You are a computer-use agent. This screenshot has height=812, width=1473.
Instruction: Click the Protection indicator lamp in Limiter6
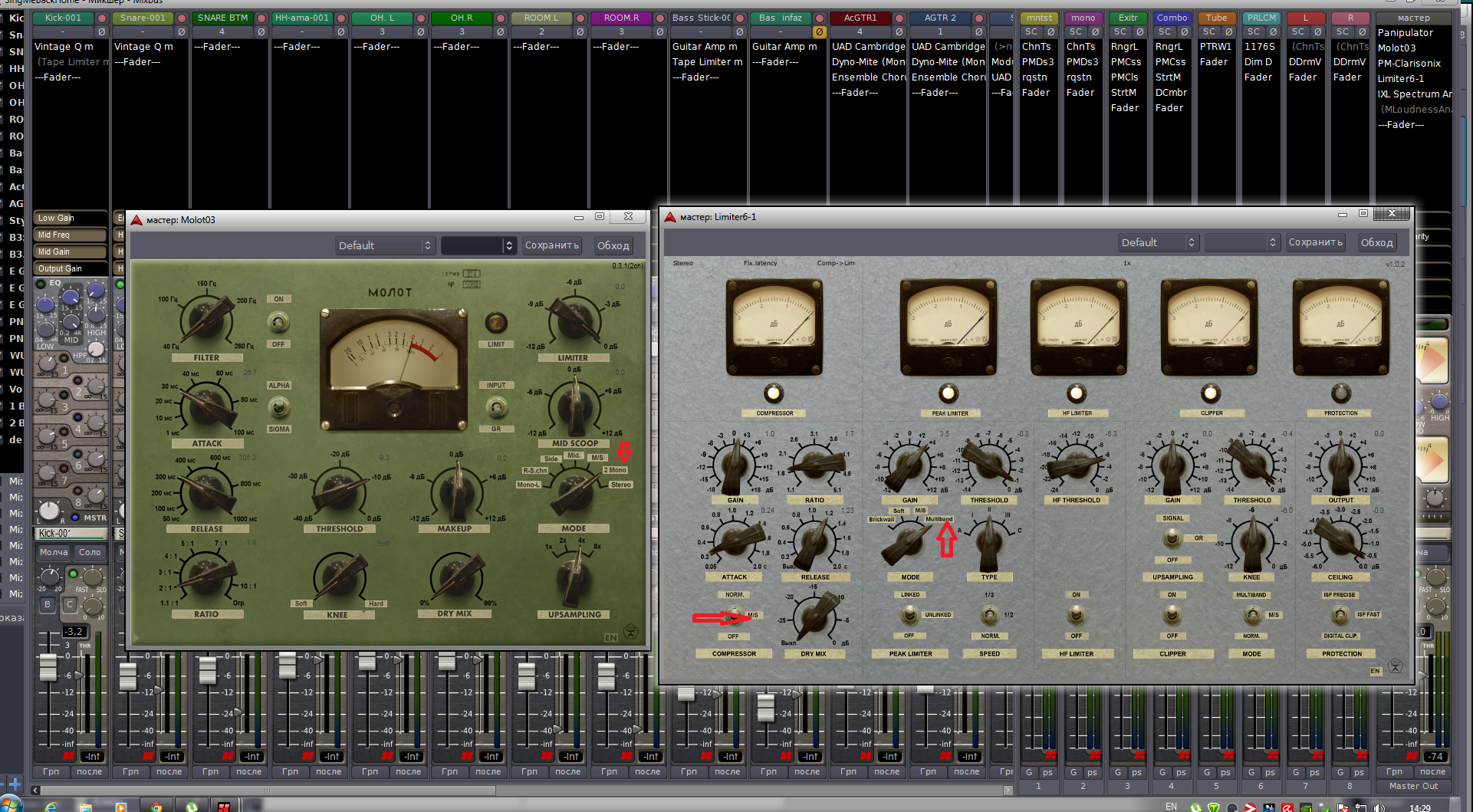tap(1340, 393)
